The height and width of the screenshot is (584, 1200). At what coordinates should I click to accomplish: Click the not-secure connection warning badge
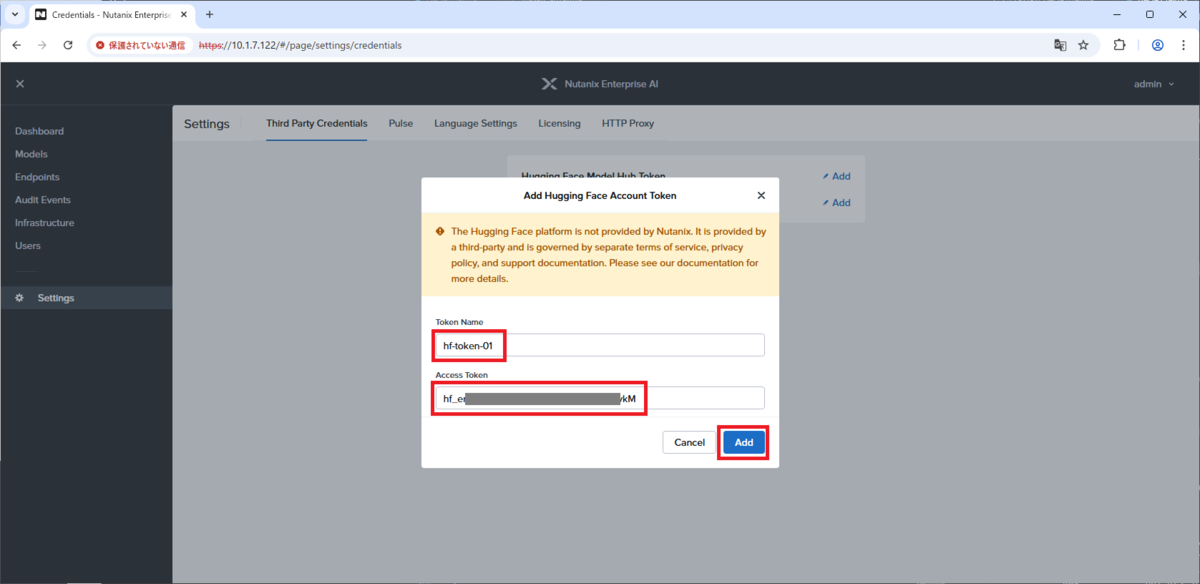pyautogui.click(x=139, y=45)
